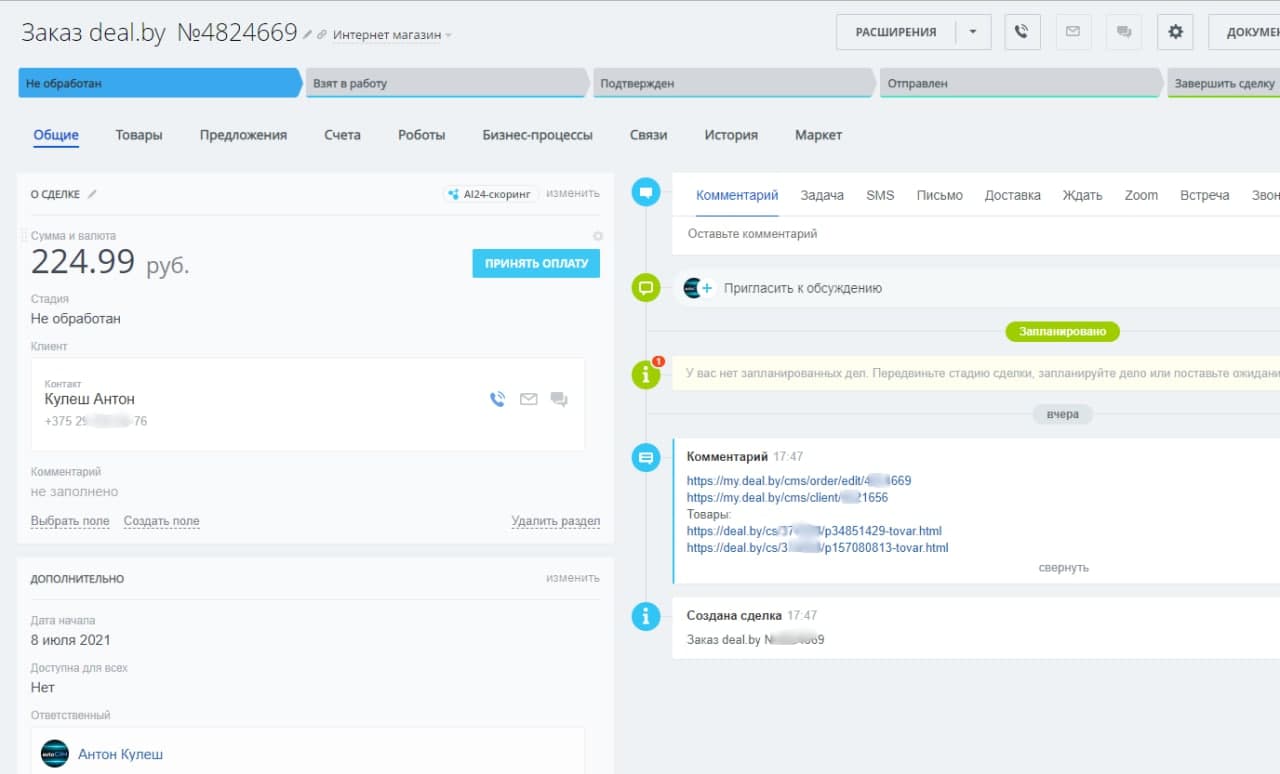Click the email envelope icon in top toolbar
1280x774 pixels.
point(1073,32)
